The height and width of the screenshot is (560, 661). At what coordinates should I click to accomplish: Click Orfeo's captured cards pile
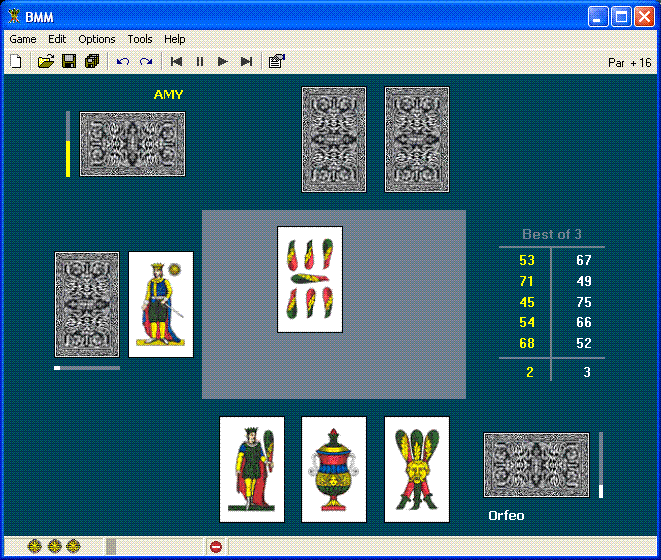(x=536, y=465)
